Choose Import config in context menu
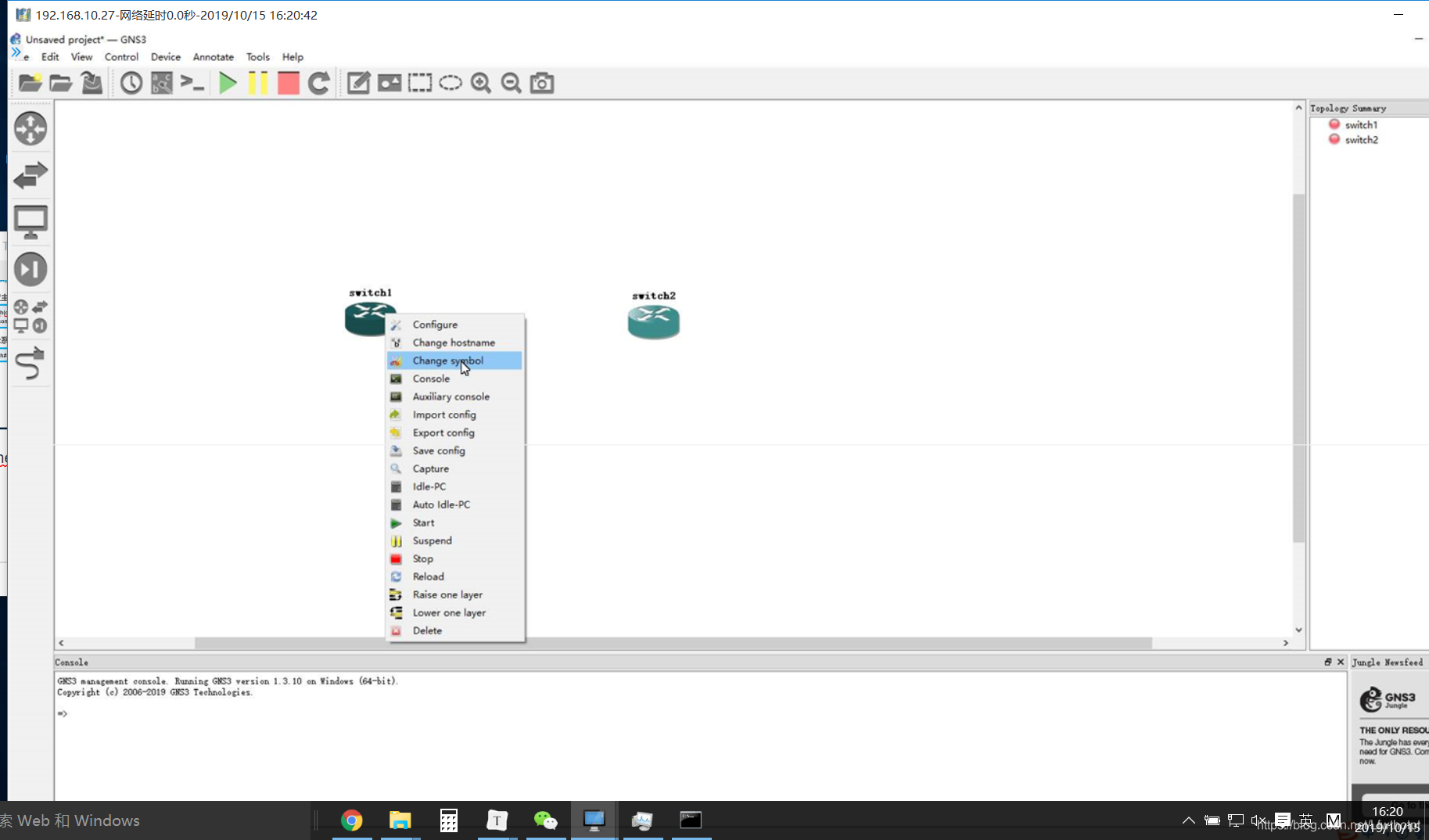Image resolution: width=1429 pixels, height=840 pixels. (x=454, y=415)
